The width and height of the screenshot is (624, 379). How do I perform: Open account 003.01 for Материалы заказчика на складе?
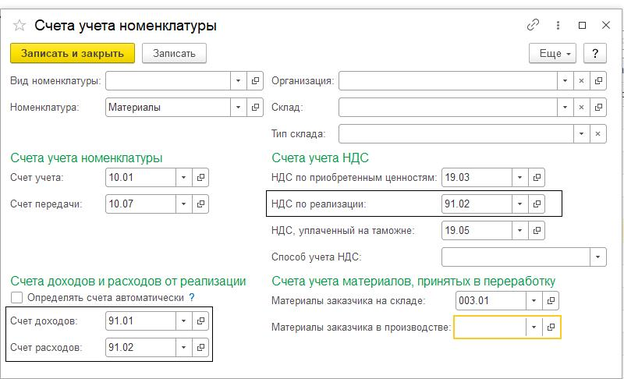(551, 301)
